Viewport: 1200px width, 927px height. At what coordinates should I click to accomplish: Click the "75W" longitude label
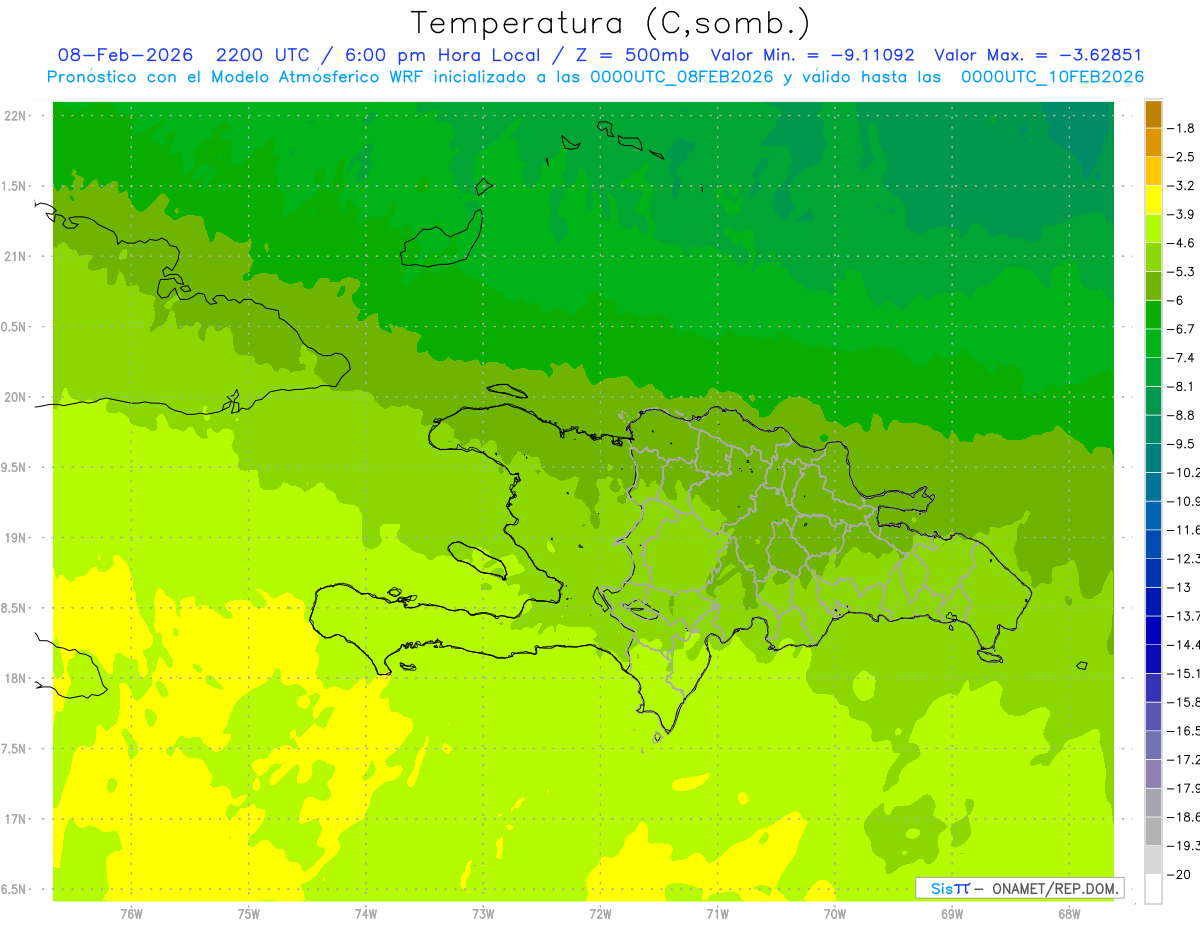(x=249, y=913)
